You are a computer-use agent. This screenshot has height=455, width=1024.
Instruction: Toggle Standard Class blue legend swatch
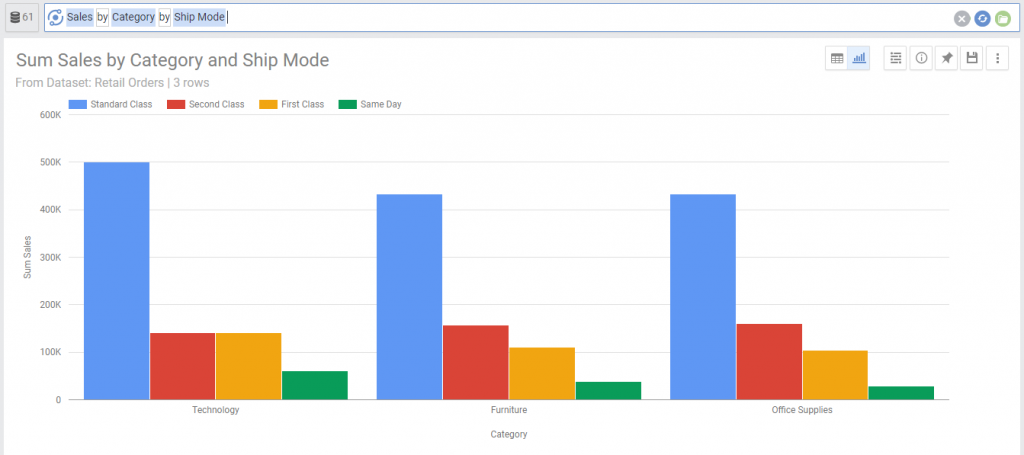[x=78, y=104]
